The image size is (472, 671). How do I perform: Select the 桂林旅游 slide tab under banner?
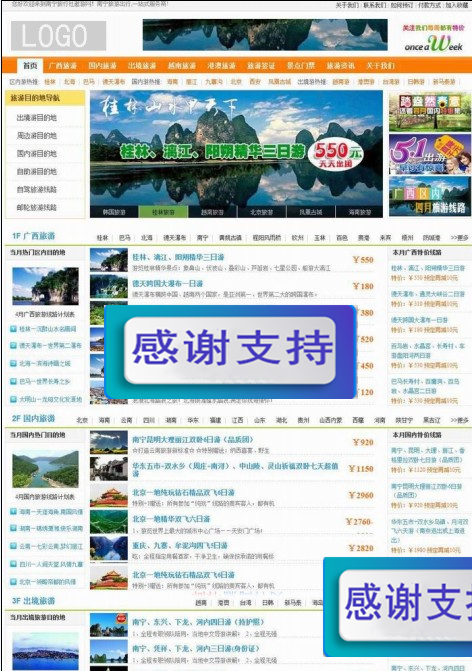click(x=163, y=212)
